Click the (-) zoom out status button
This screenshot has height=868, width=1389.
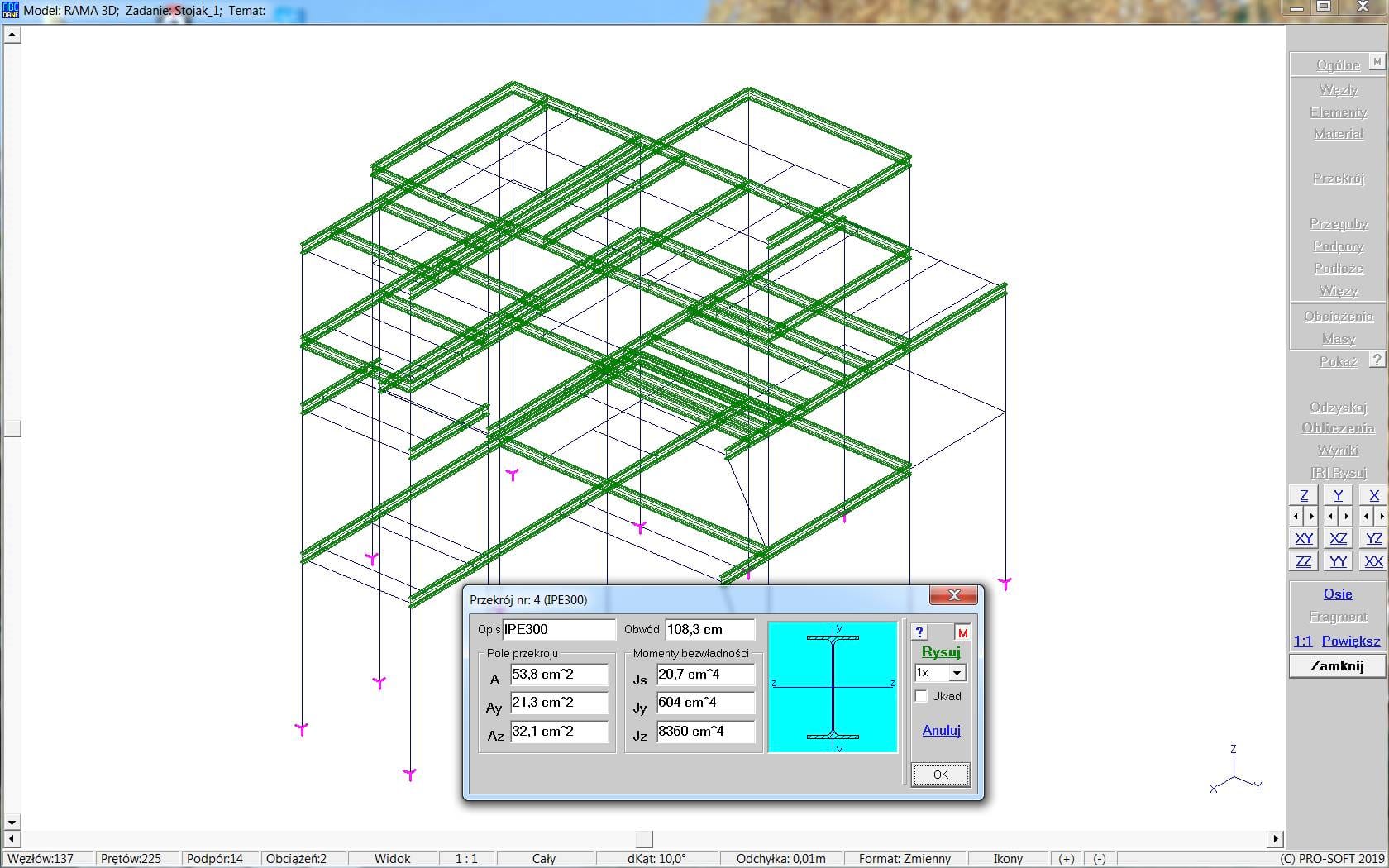pos(1100,858)
